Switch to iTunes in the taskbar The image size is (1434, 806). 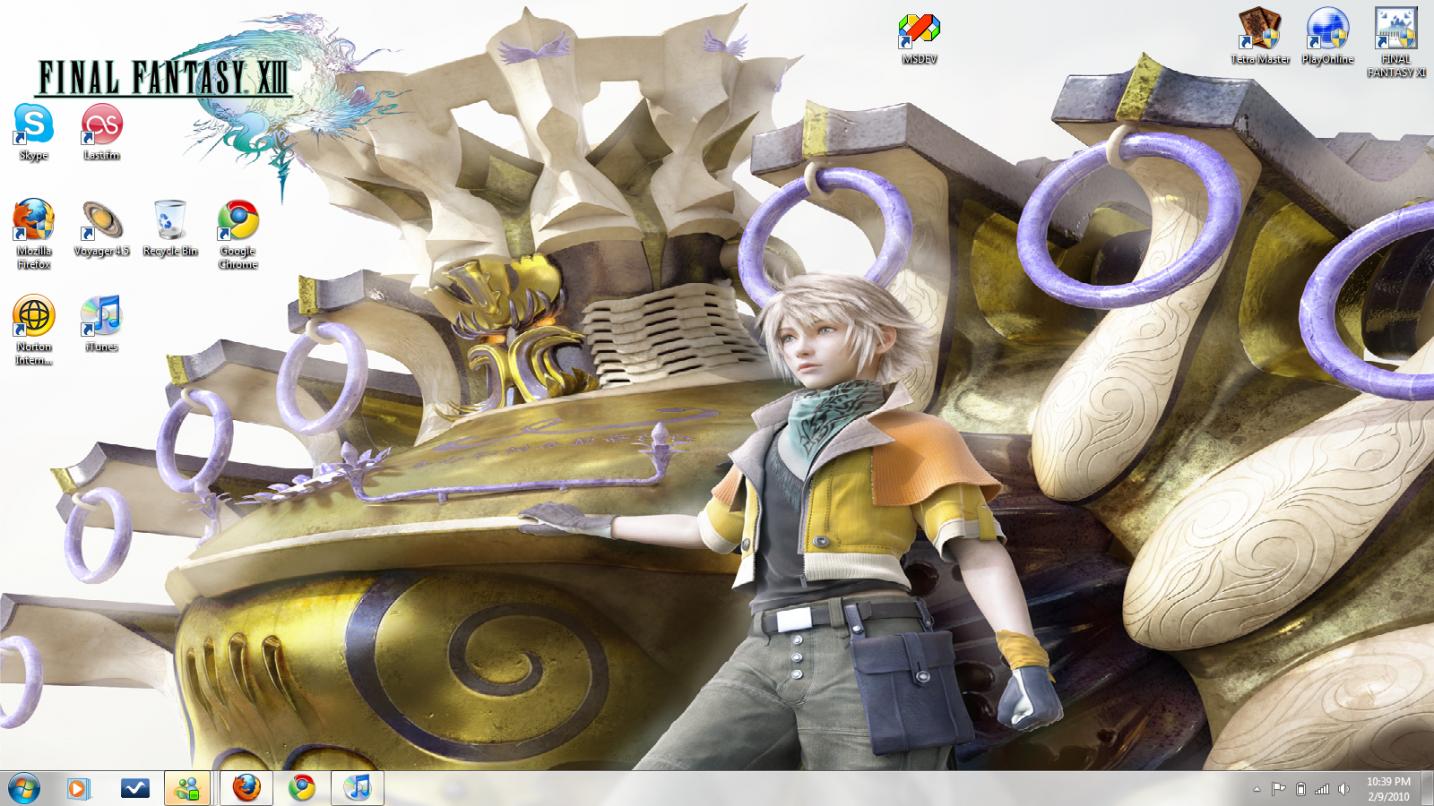[x=357, y=788]
